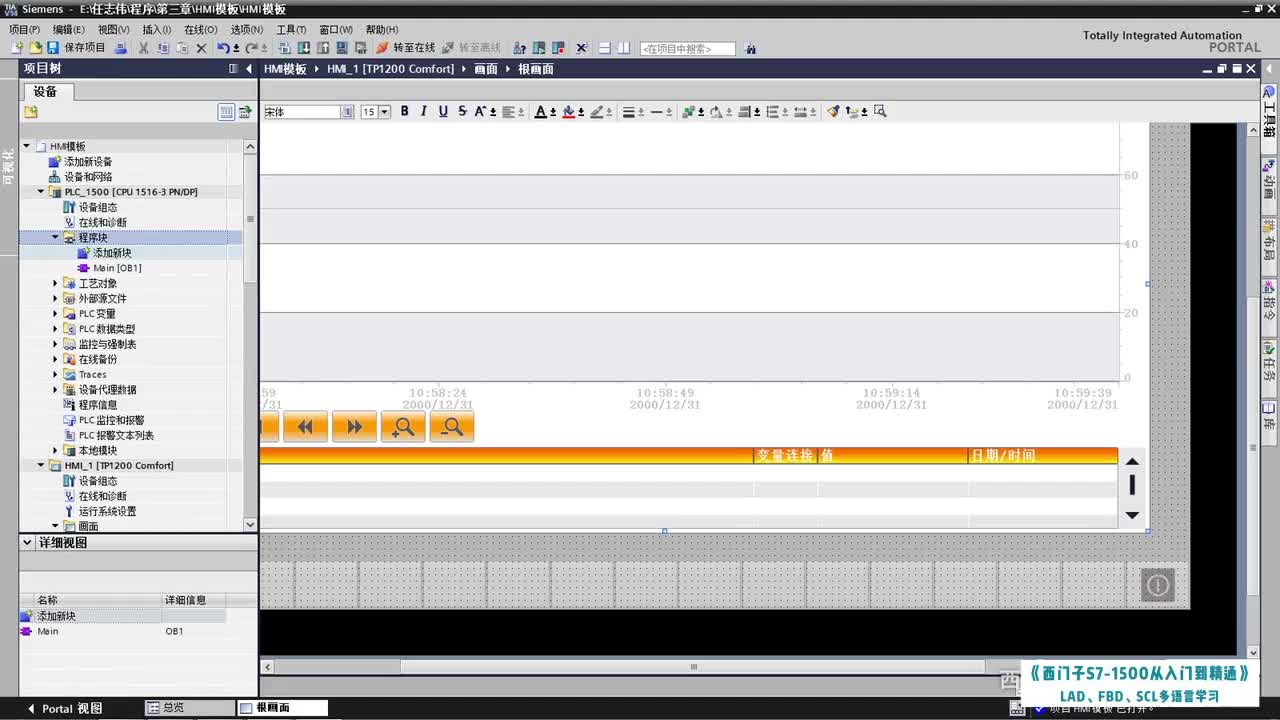Click the zoom selection magnifier icon
This screenshot has width=1280, height=720.
click(x=880, y=111)
